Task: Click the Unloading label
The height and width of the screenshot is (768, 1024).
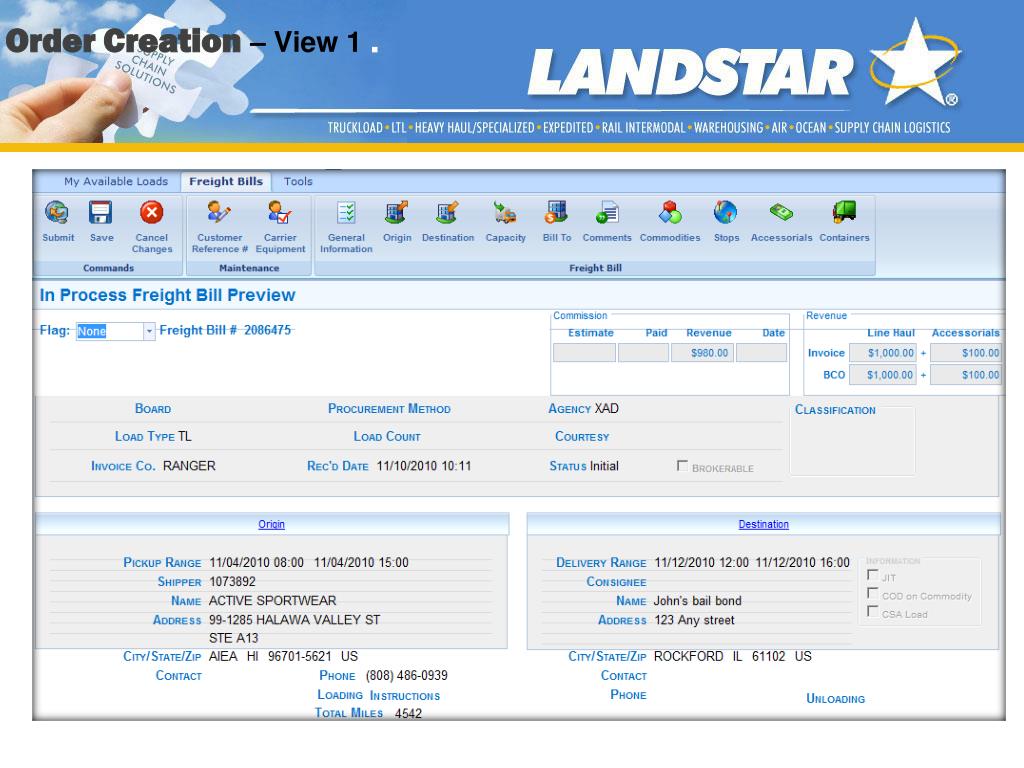Action: pyautogui.click(x=835, y=699)
